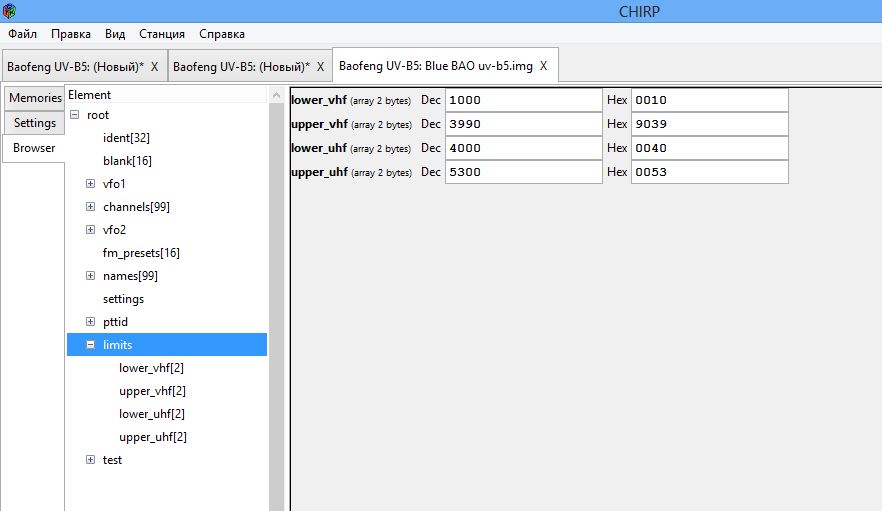
Task: Select blank[16] in the tree
Action: click(127, 161)
